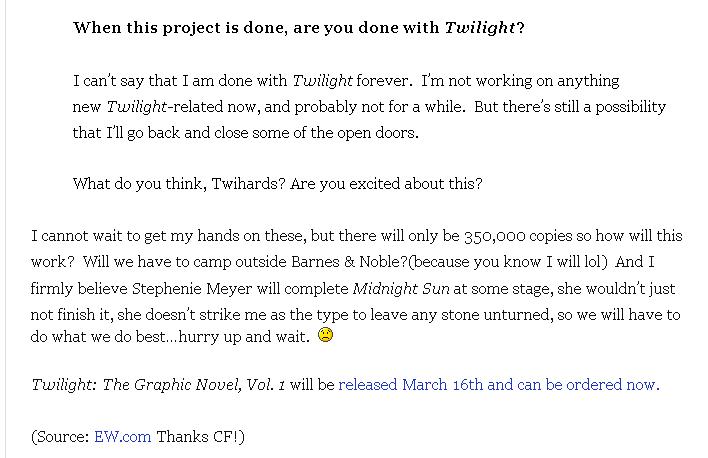
Task: Click the 'Barnes & Noble' text
Action: tap(349, 262)
